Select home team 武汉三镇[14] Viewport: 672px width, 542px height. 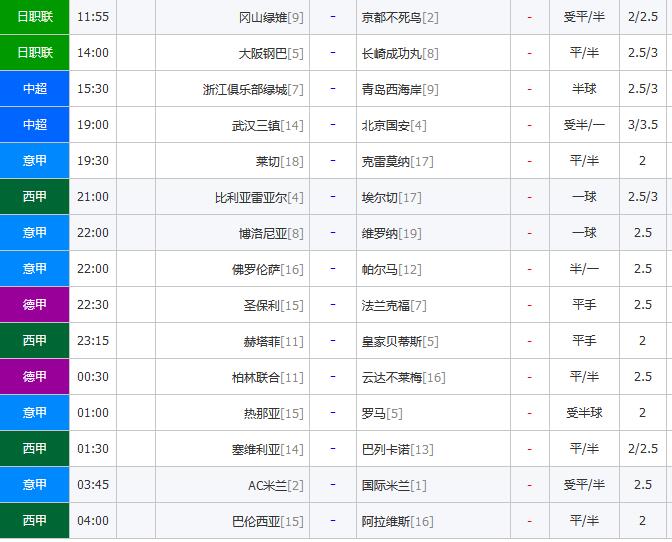pos(267,125)
